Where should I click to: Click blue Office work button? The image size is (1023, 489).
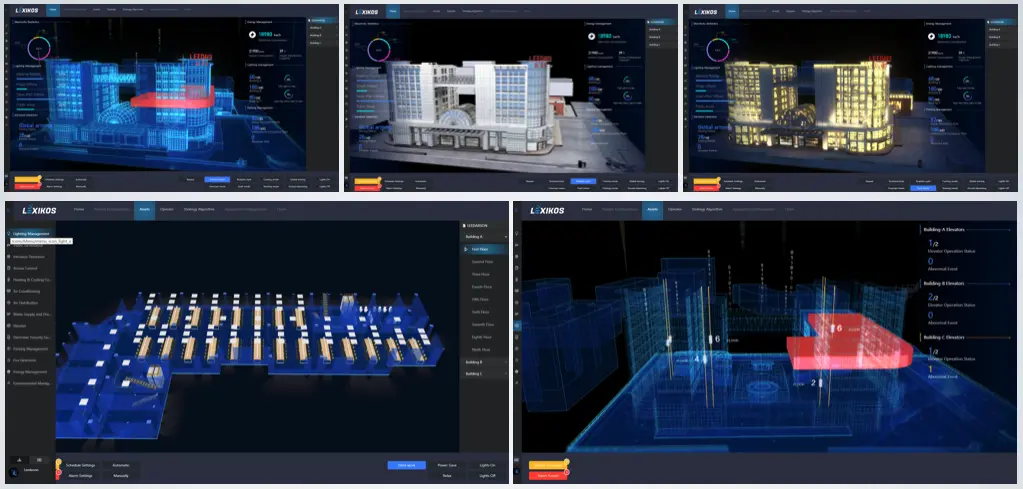pyautogui.click(x=406, y=466)
